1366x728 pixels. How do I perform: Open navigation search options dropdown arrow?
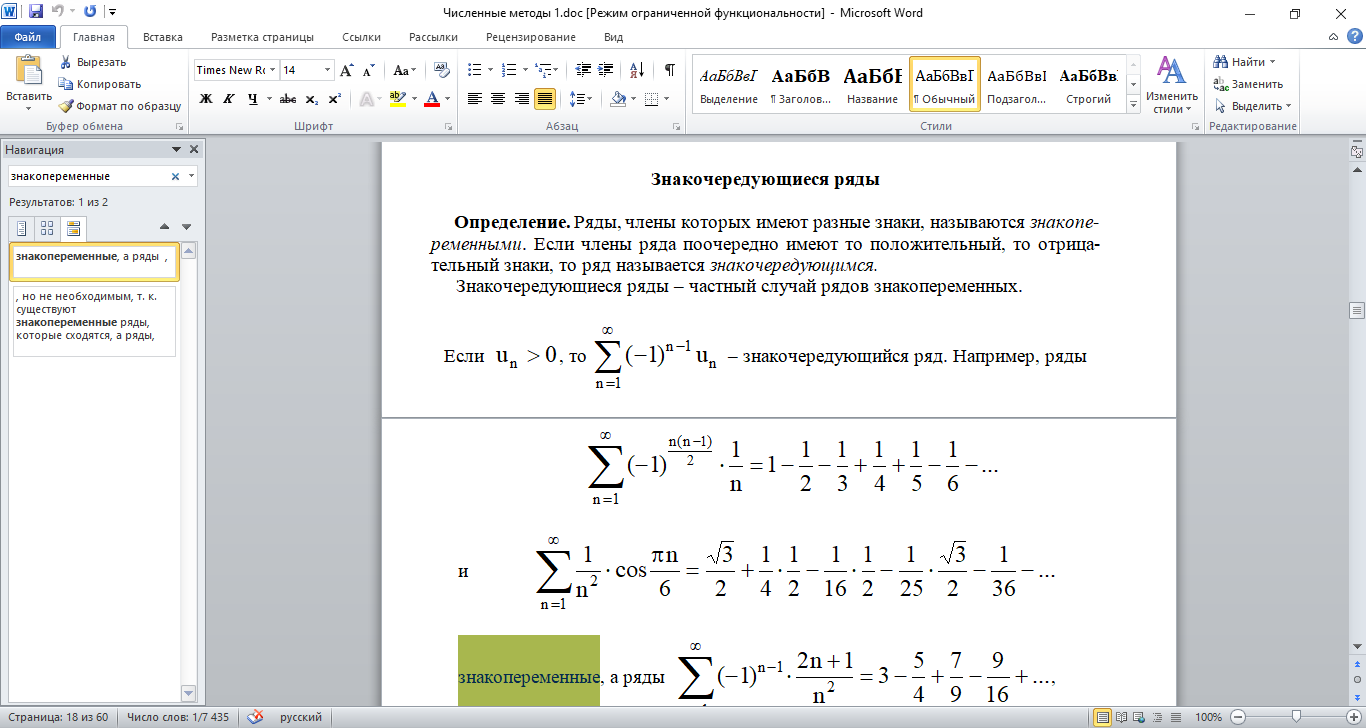tap(191, 176)
